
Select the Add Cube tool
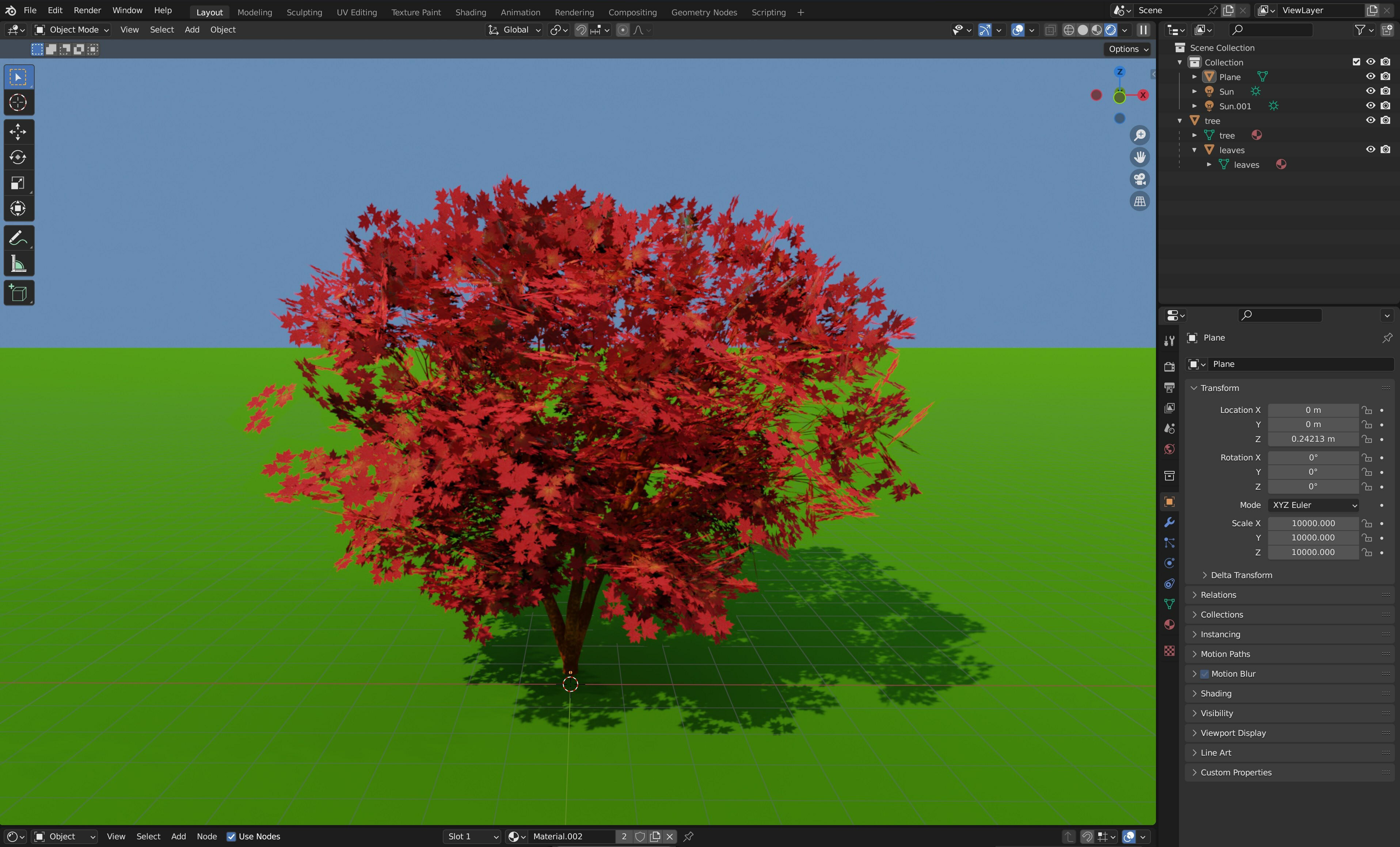coord(18,293)
